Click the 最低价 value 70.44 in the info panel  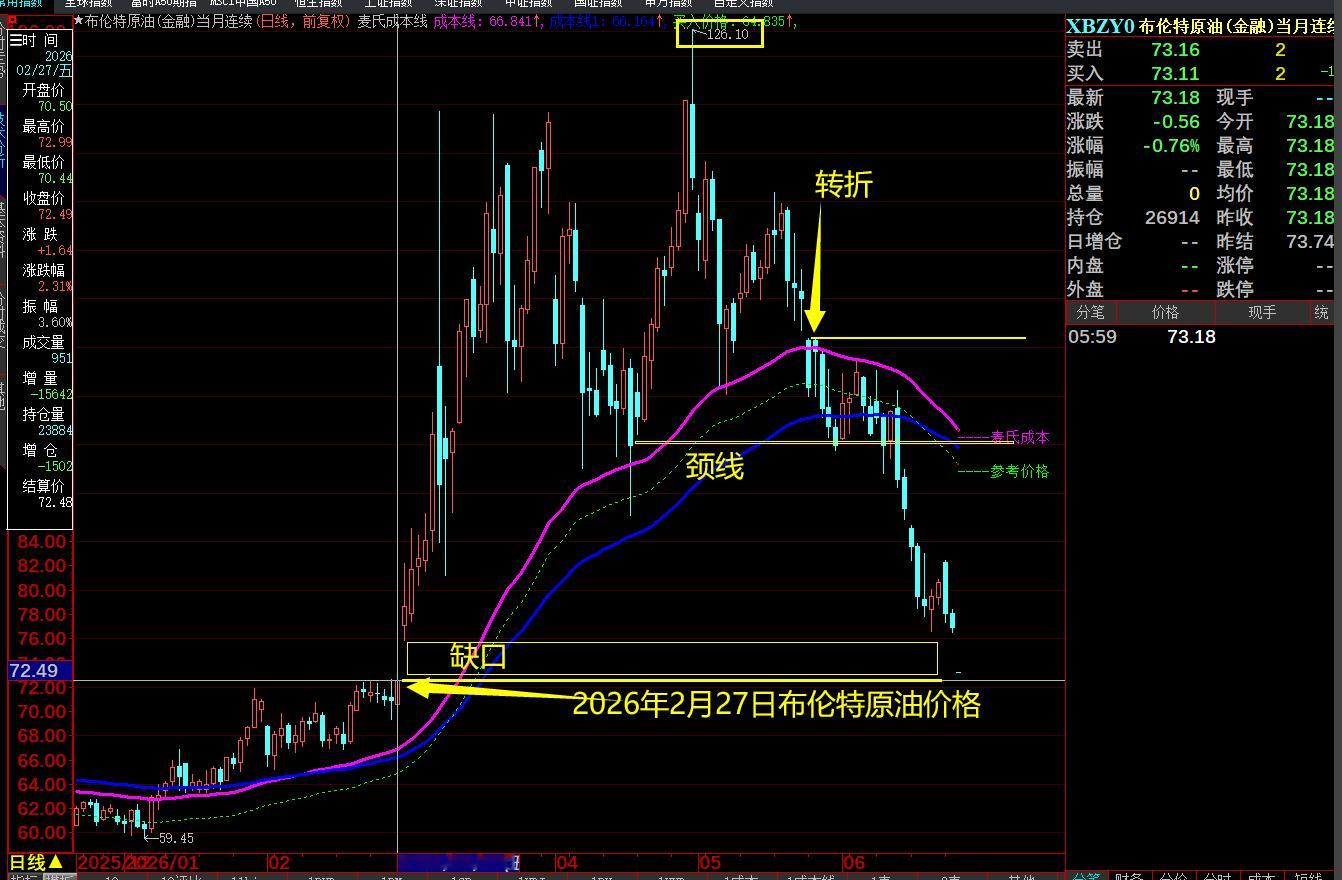coord(55,178)
